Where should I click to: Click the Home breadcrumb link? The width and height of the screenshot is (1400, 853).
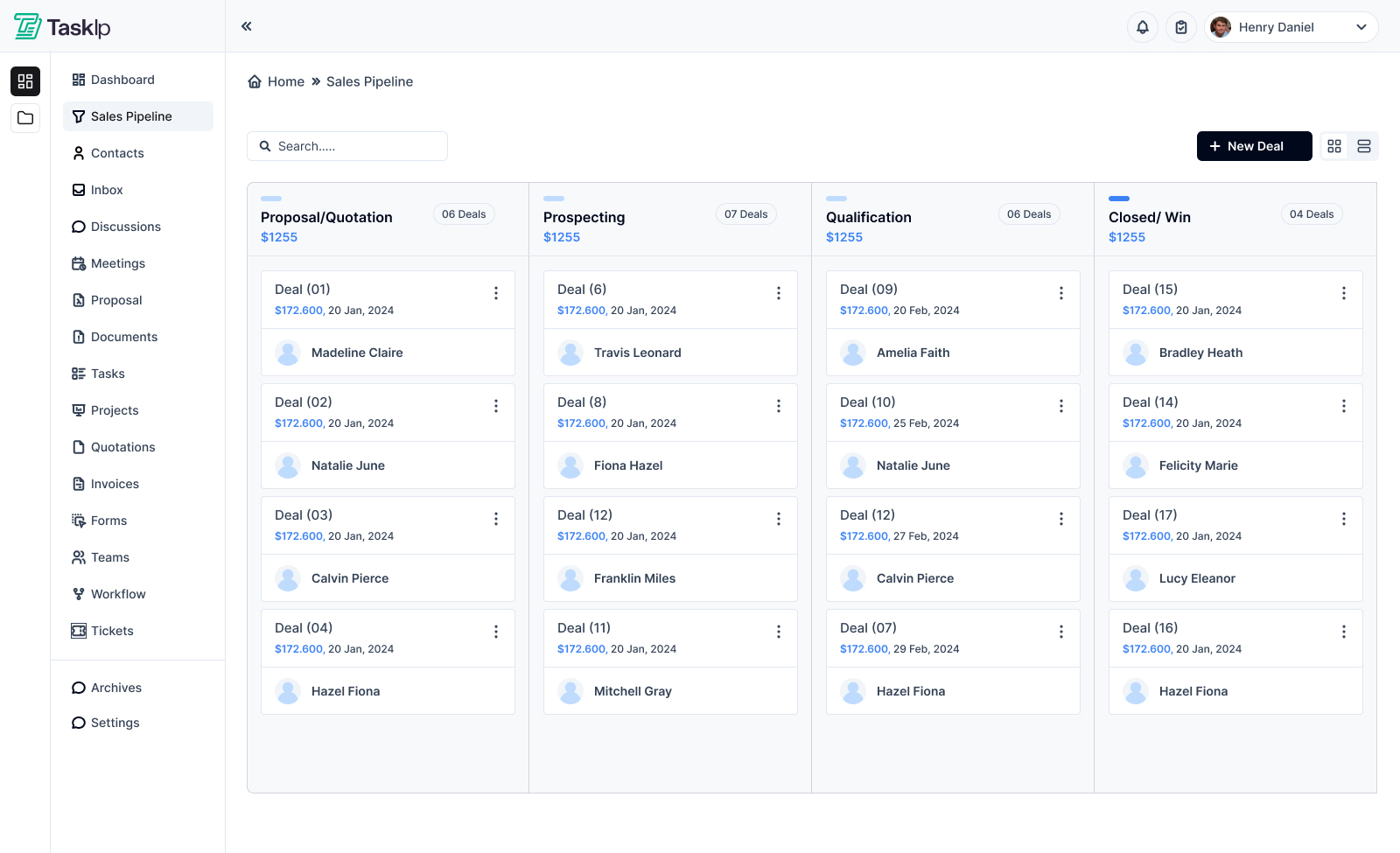286,81
